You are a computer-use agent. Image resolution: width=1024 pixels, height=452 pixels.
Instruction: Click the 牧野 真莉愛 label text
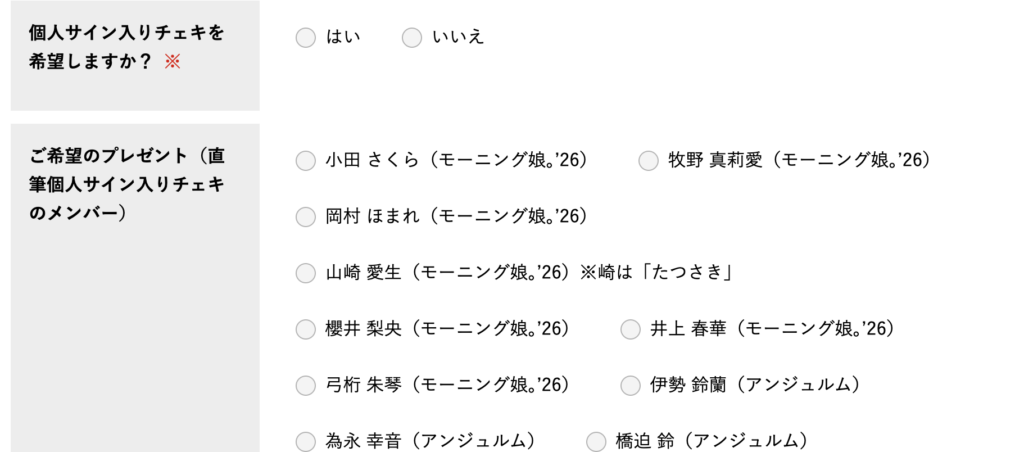(799, 160)
